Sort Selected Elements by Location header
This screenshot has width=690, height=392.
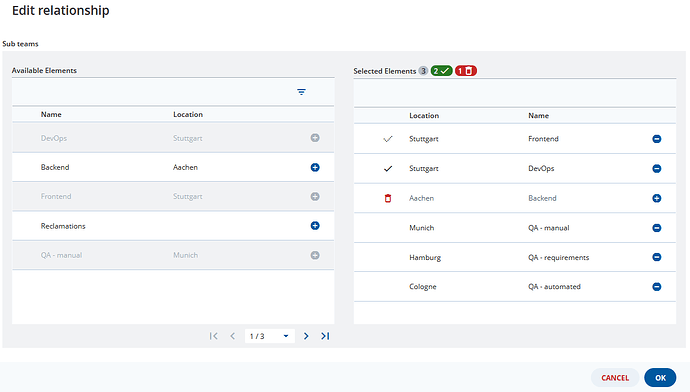[424, 116]
